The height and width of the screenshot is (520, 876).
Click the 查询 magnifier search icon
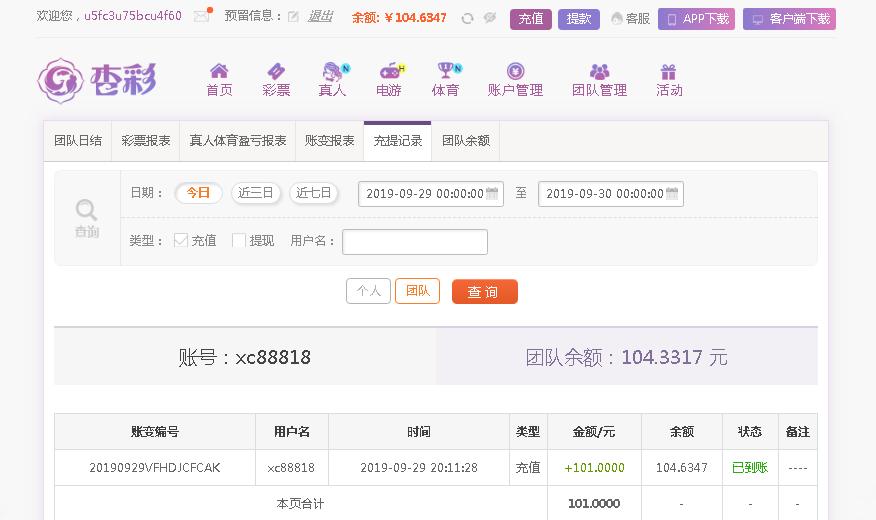pyautogui.click(x=87, y=218)
